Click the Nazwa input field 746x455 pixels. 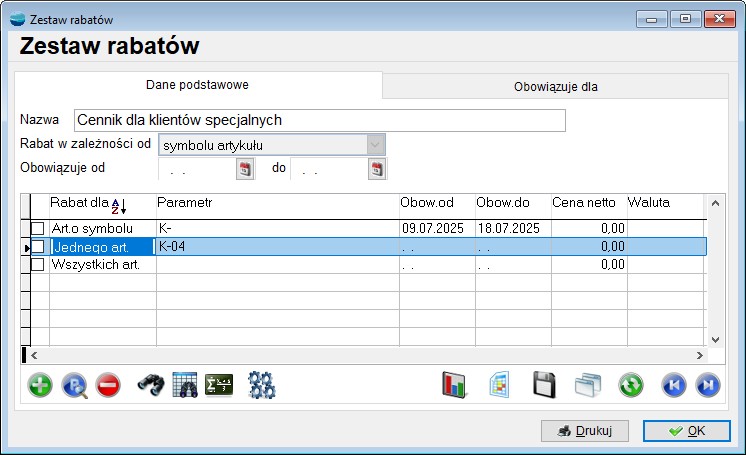320,120
